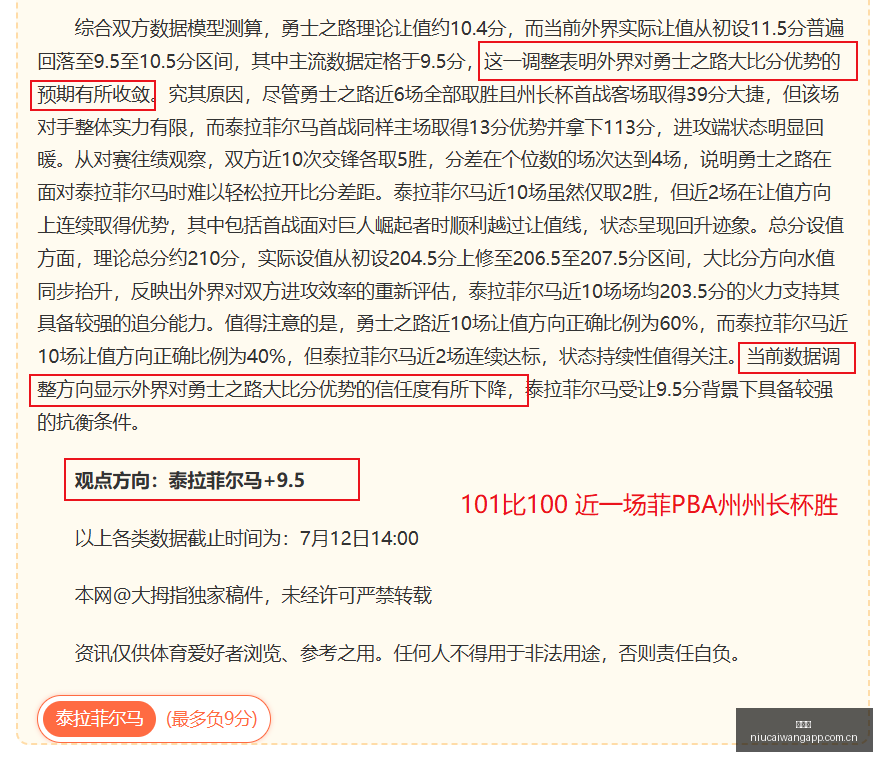This screenshot has width=884, height=763.
Task: Click the phrase 从对赛往绩观察 in the paragraph
Action: click(140, 160)
